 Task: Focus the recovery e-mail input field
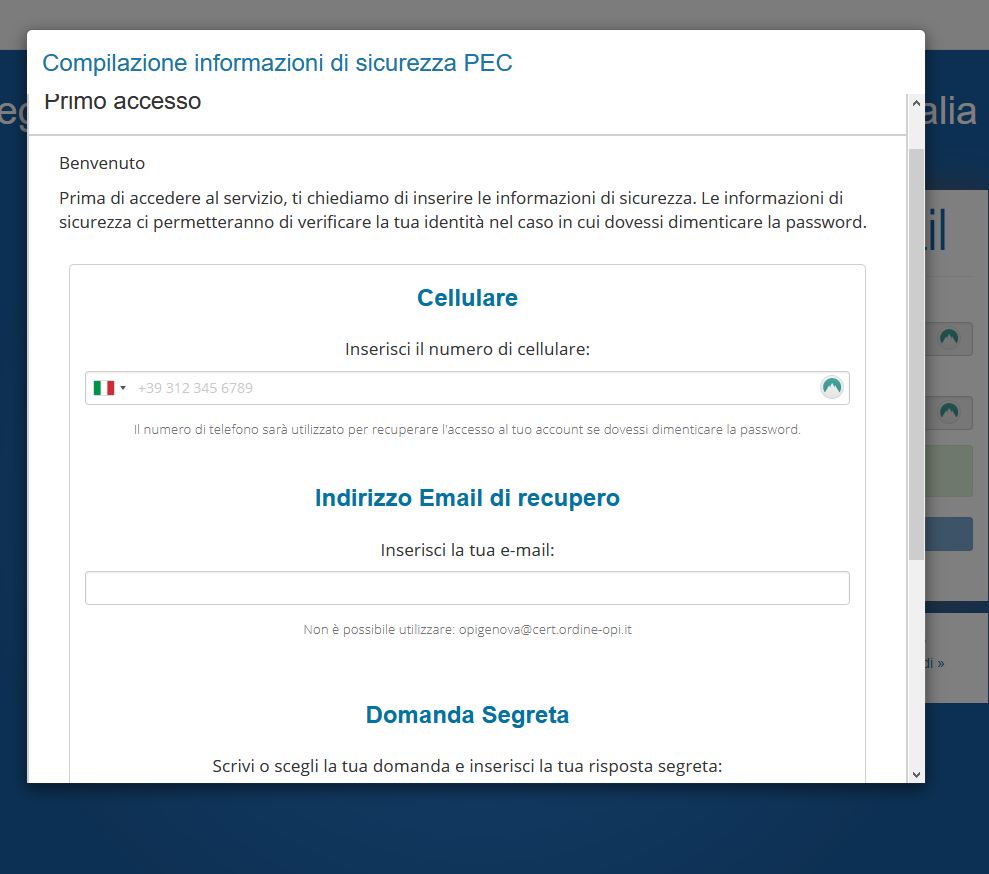[x=467, y=588]
